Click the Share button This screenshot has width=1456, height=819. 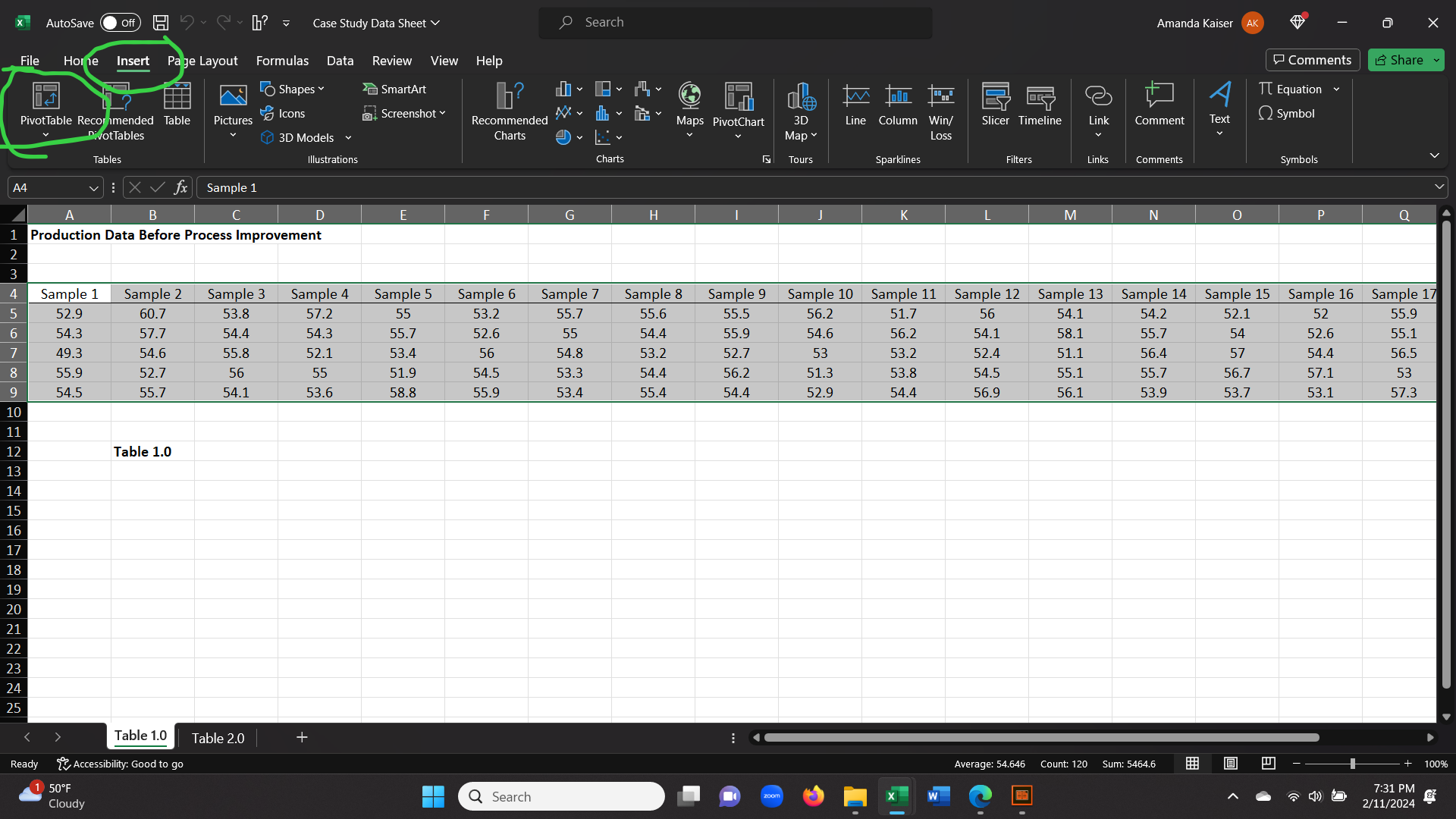(x=1398, y=60)
